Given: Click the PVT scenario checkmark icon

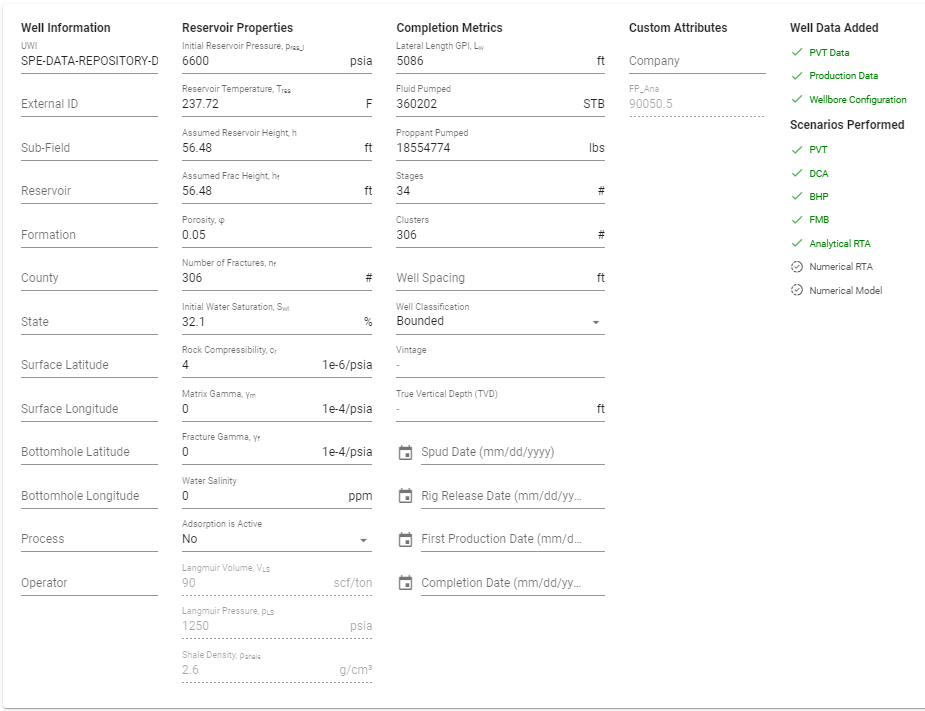Looking at the screenshot, I should coord(797,149).
